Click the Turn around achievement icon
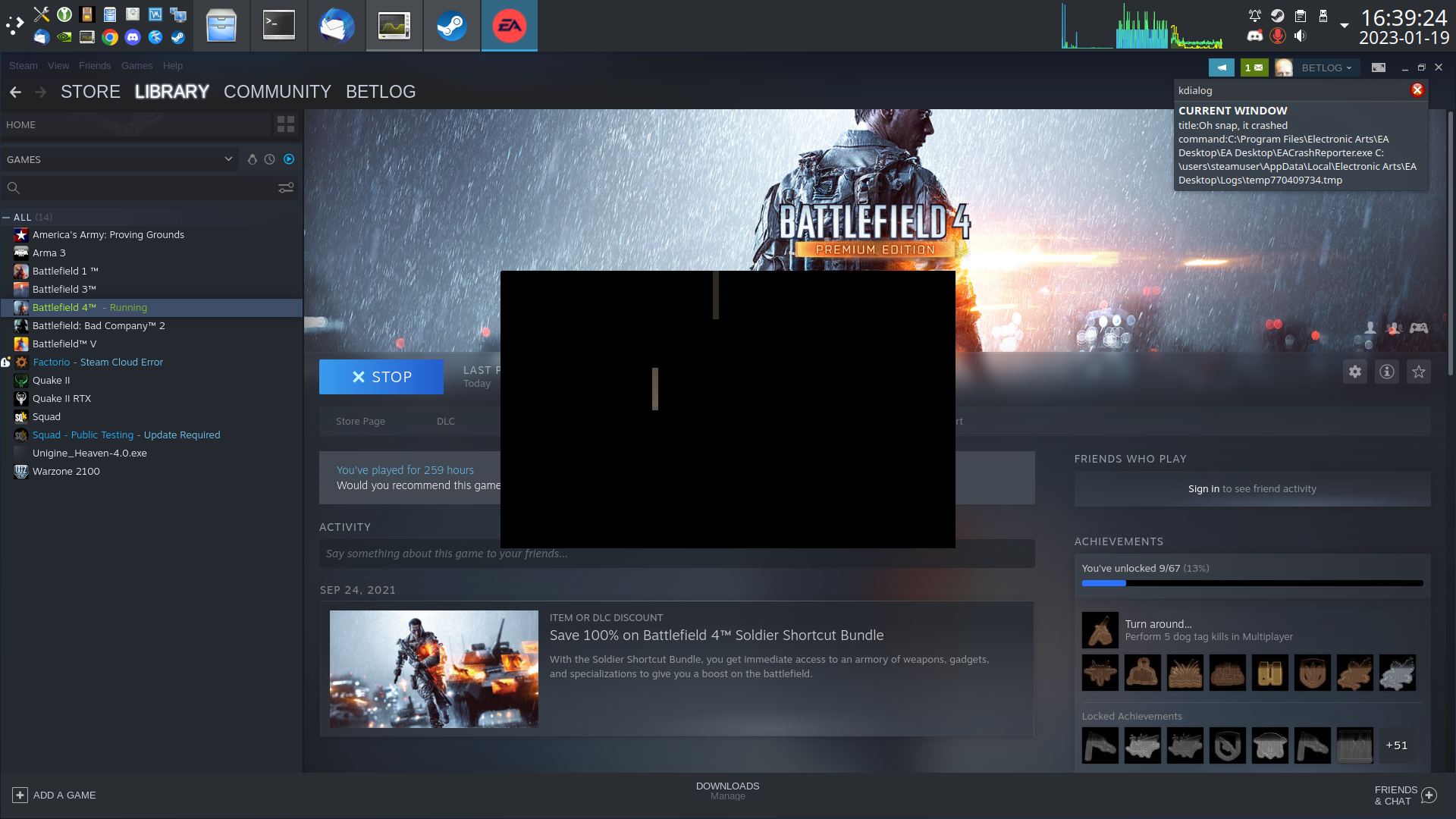 1100,630
